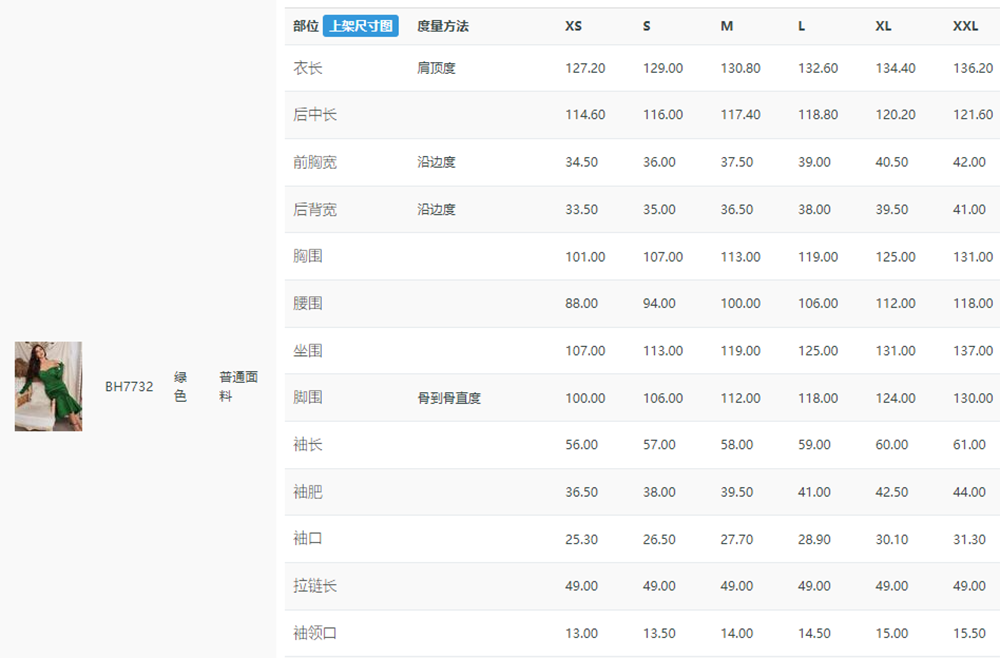The height and width of the screenshot is (658, 1000).
Task: Click the 116.00 value in 后中长 row
Action: tap(663, 115)
